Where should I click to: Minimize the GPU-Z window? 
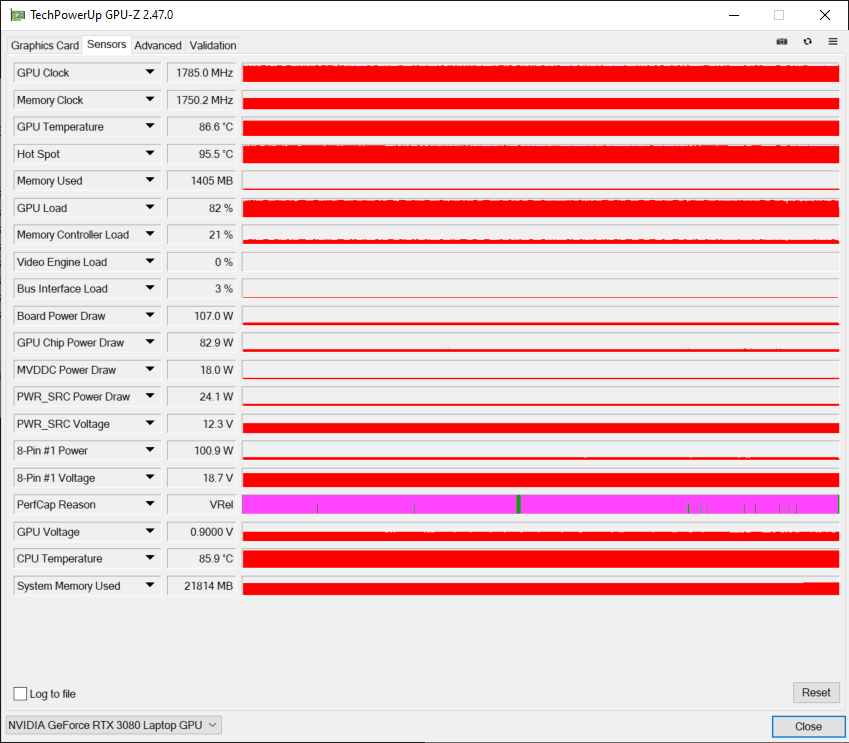(734, 15)
